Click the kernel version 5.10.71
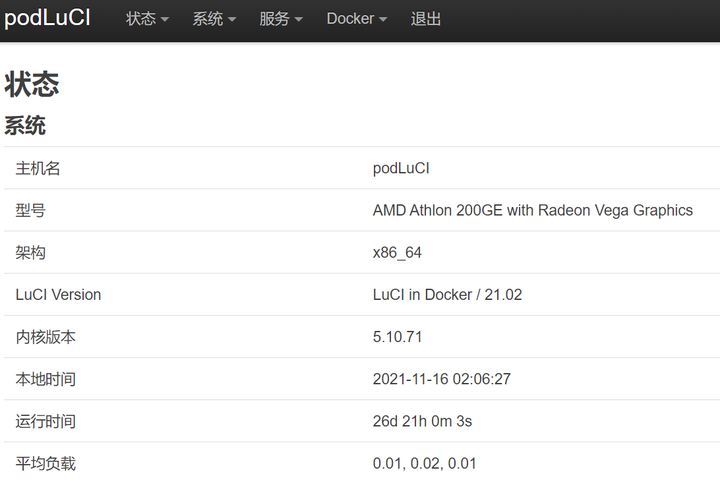The width and height of the screenshot is (720, 497). (397, 337)
